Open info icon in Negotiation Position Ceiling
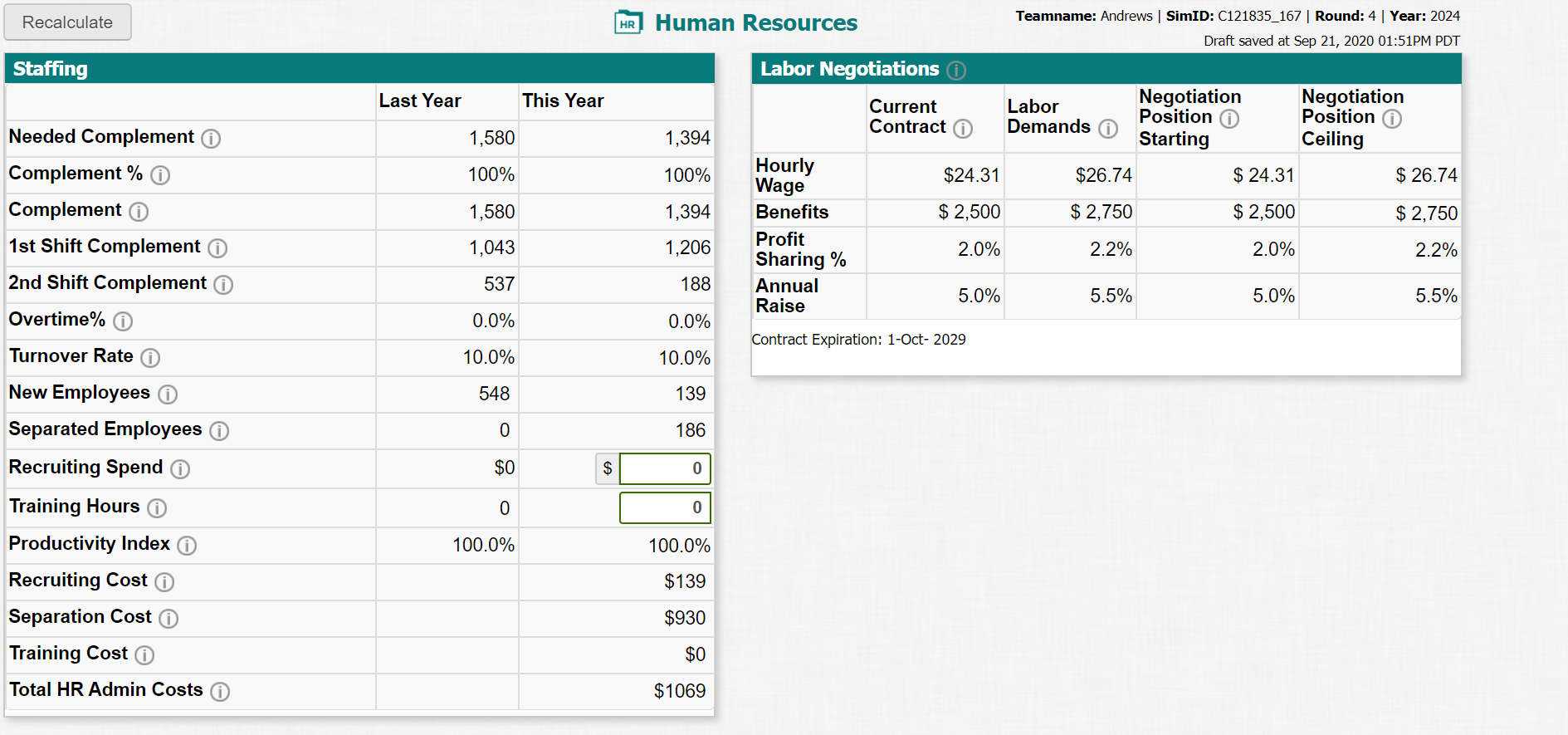 pos(1392,119)
